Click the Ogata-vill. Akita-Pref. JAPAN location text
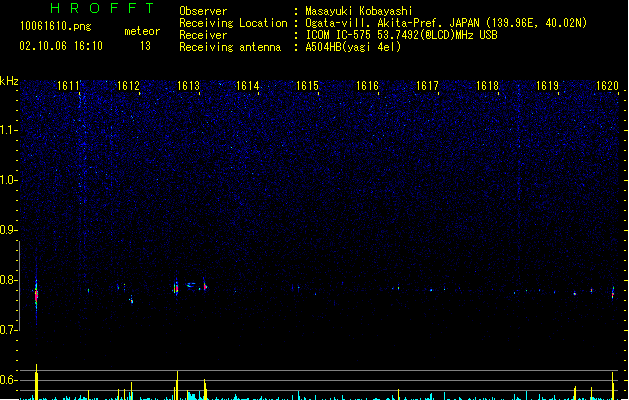 point(446,23)
